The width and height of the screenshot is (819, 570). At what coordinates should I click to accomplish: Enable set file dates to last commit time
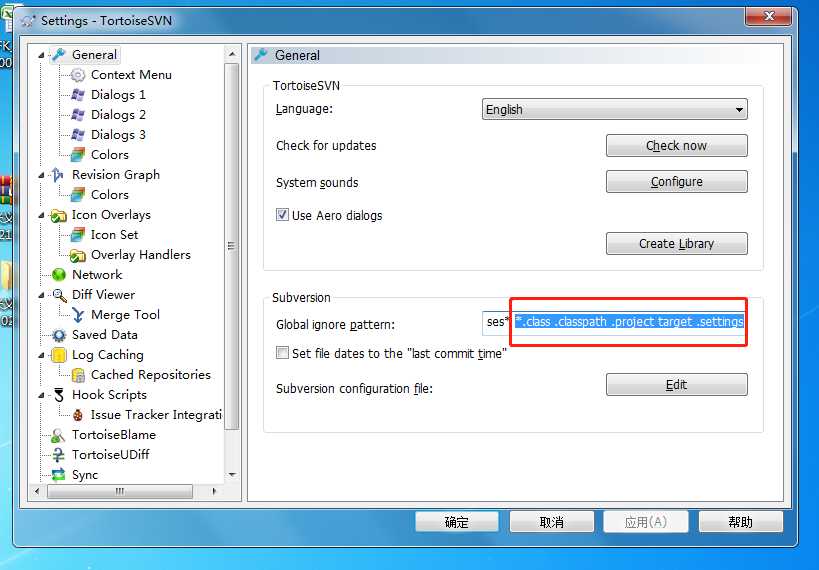click(282, 353)
